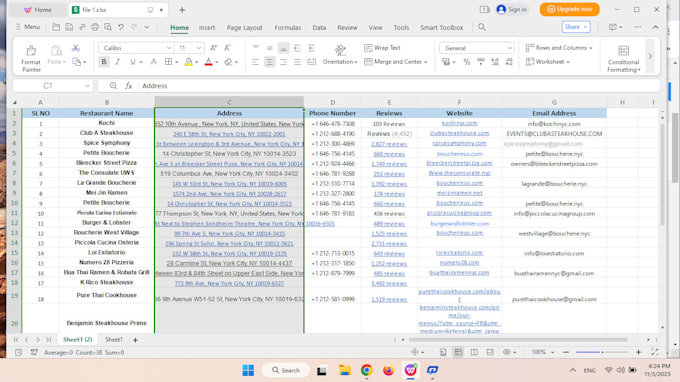Expand the Worksheet dropdown
The image size is (680, 382).
pyautogui.click(x=568, y=62)
